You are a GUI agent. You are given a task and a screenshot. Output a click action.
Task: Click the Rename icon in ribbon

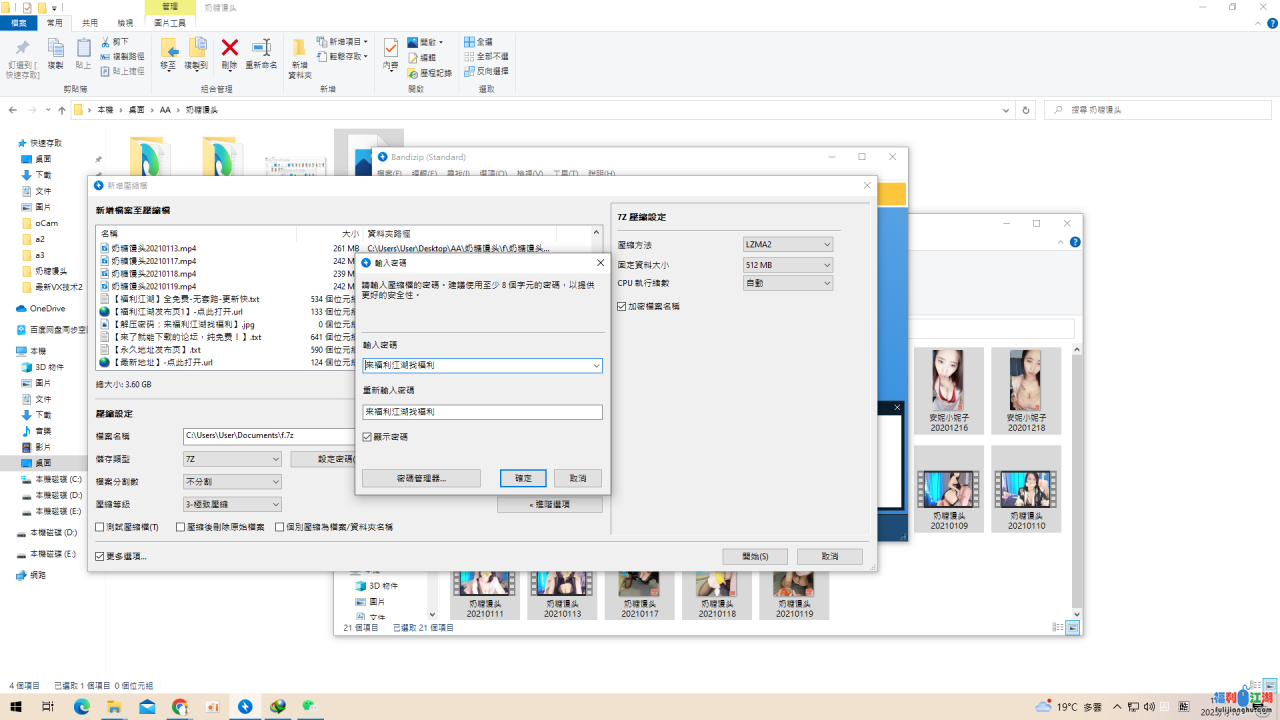click(261, 50)
